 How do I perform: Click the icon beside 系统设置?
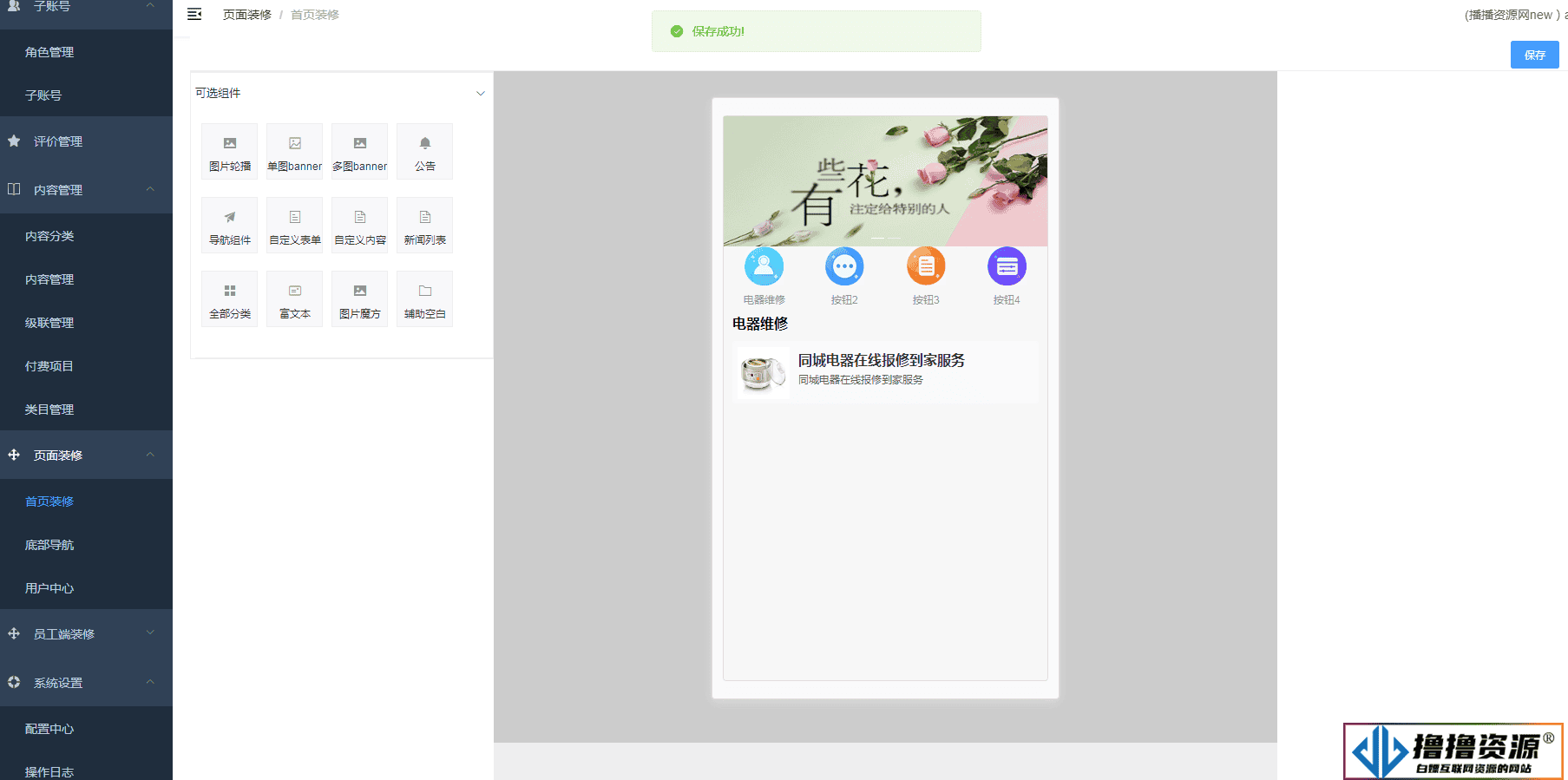[14, 682]
